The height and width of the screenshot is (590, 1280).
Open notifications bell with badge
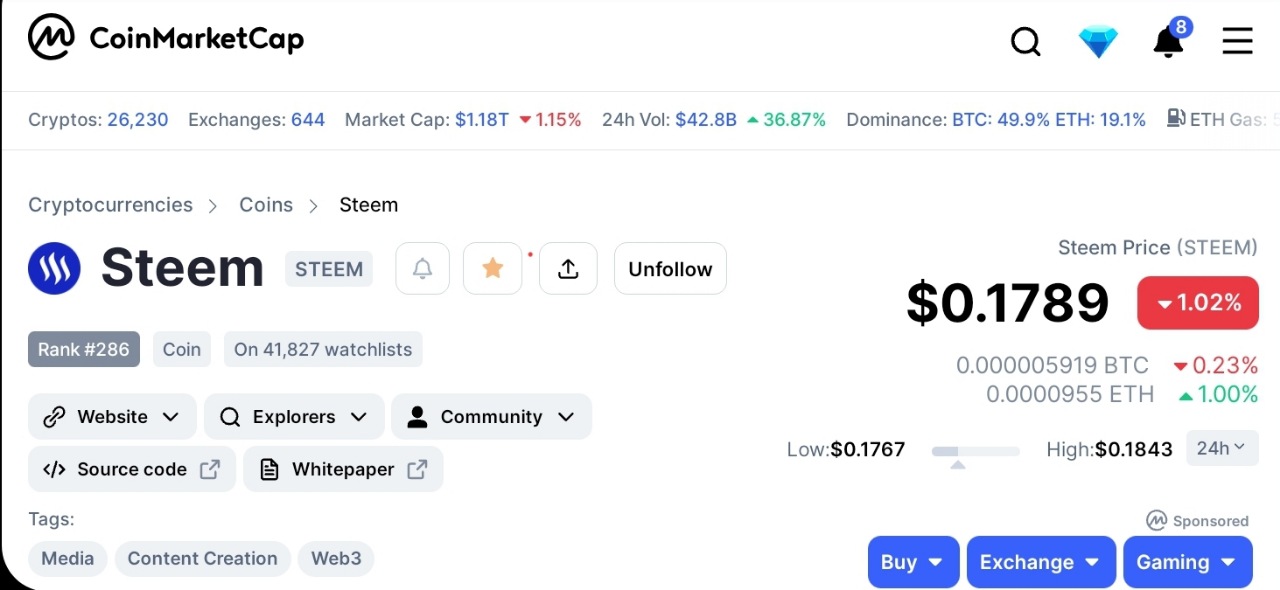(x=1168, y=41)
